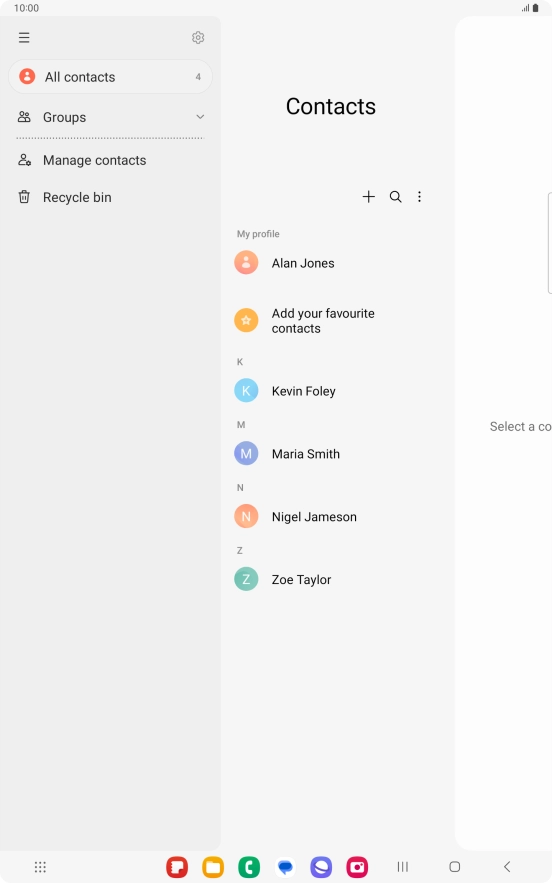
Task: Open Kevin Foley contact
Action: 331,391
